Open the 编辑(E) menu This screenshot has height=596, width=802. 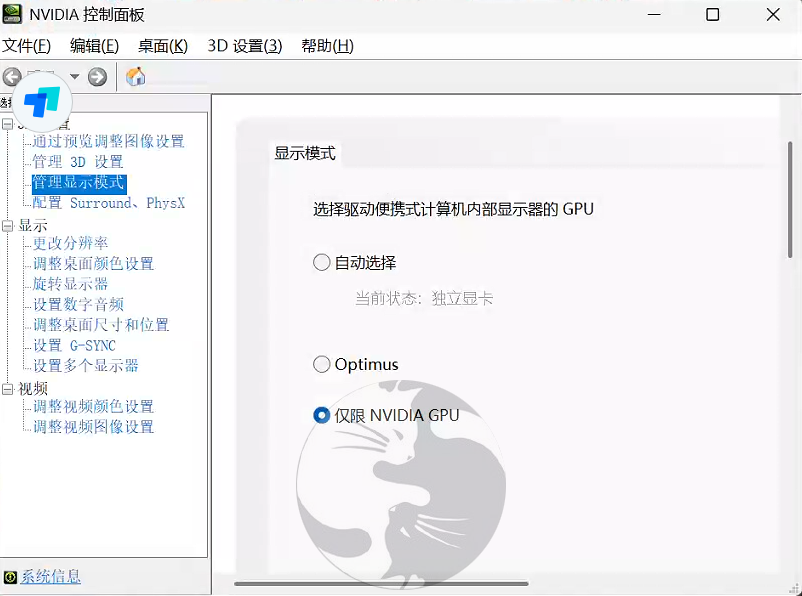tap(95, 46)
